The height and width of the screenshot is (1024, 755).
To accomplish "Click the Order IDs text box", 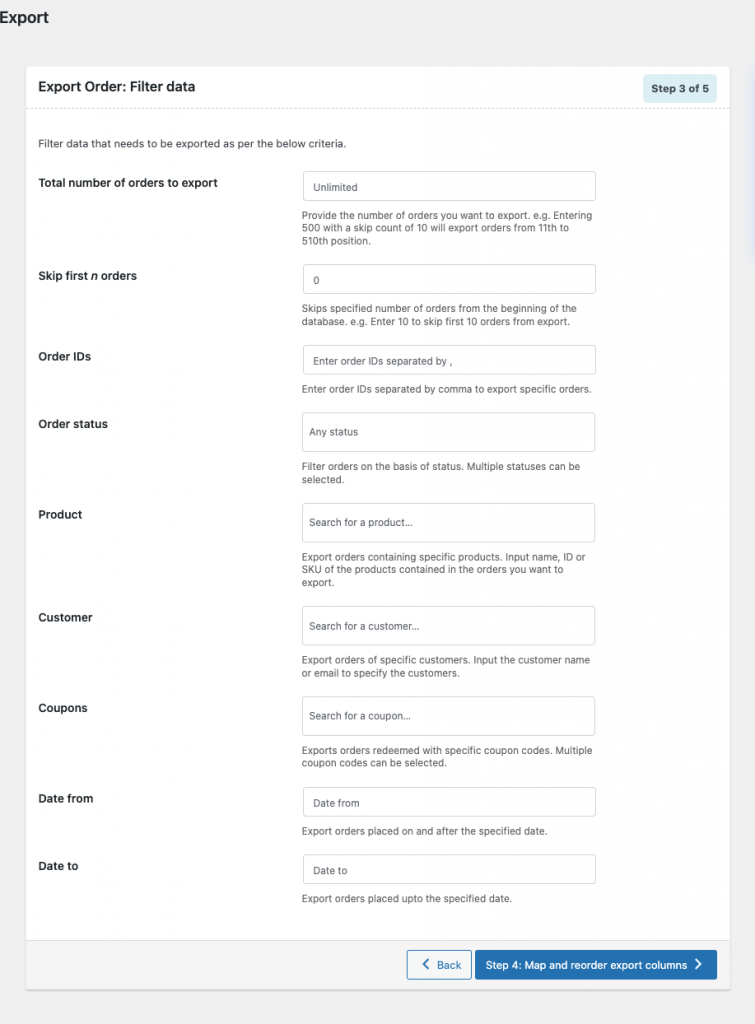I will (449, 361).
